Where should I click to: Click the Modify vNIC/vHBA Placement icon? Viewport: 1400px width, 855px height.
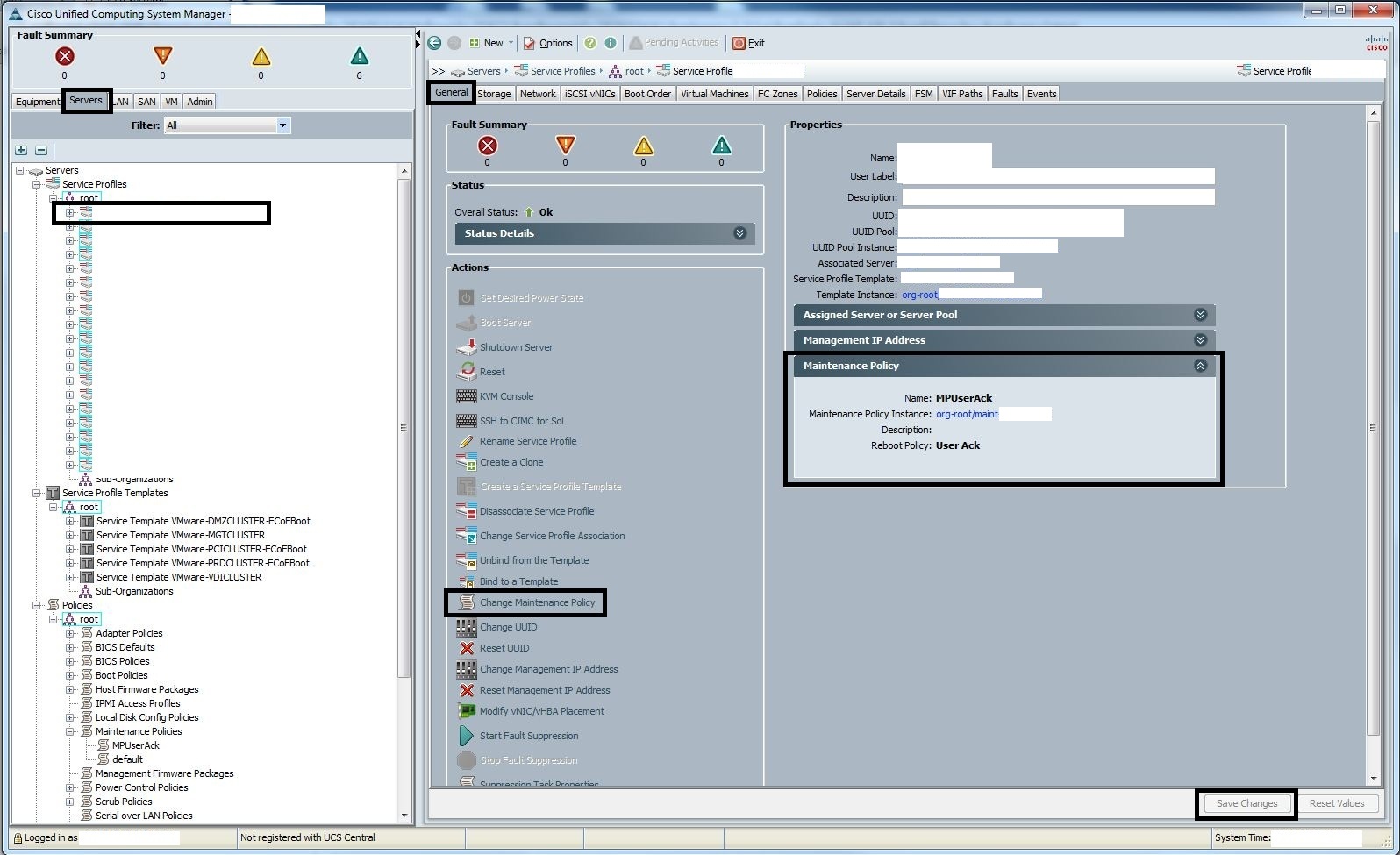pyautogui.click(x=467, y=711)
